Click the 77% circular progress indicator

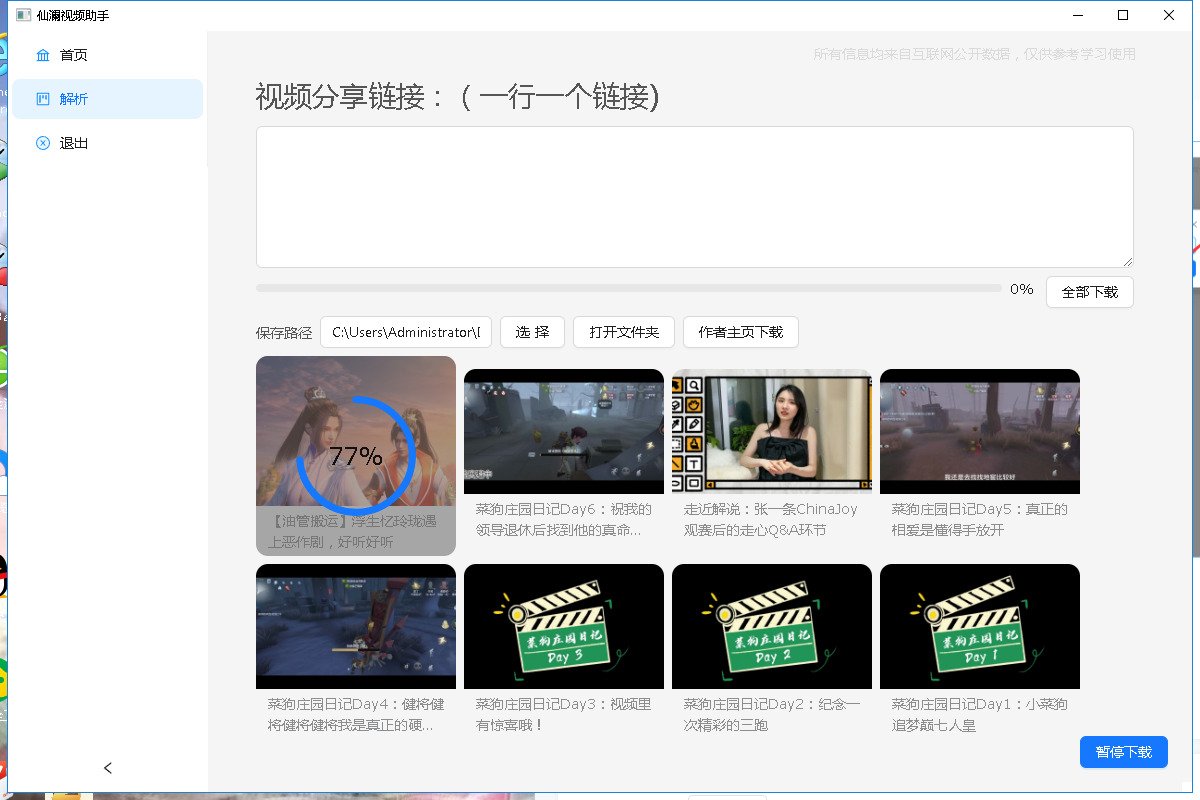click(356, 456)
